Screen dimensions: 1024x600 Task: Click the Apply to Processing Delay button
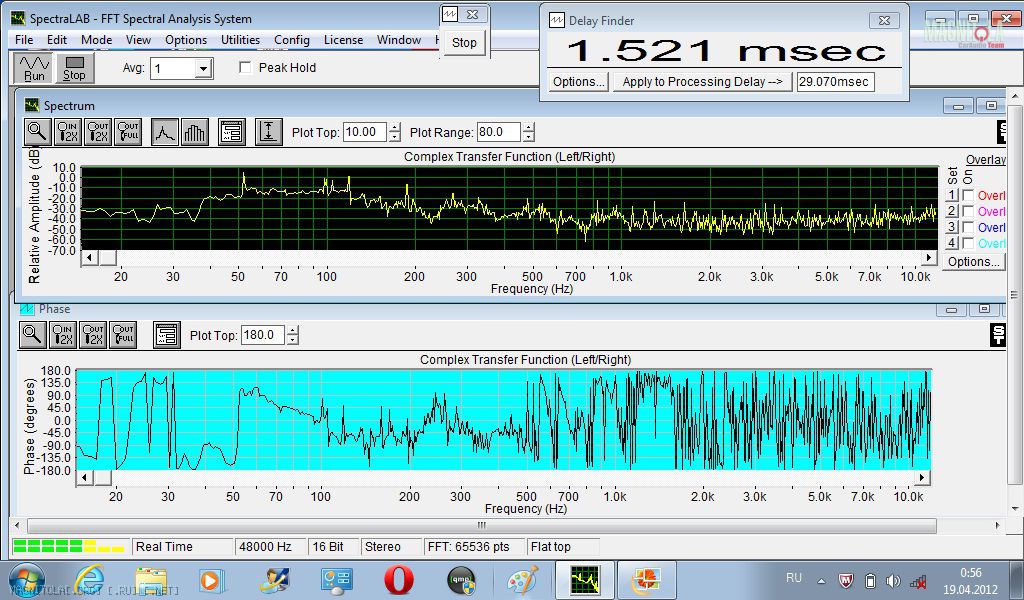click(x=702, y=82)
